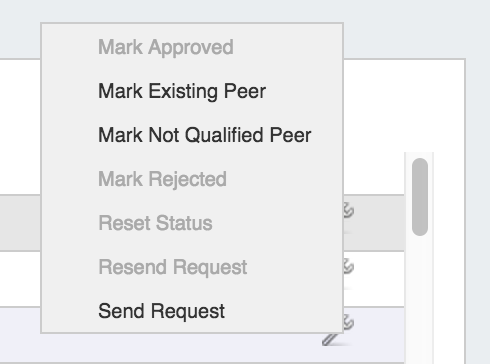Choose Send Request in context menu

[x=161, y=311]
